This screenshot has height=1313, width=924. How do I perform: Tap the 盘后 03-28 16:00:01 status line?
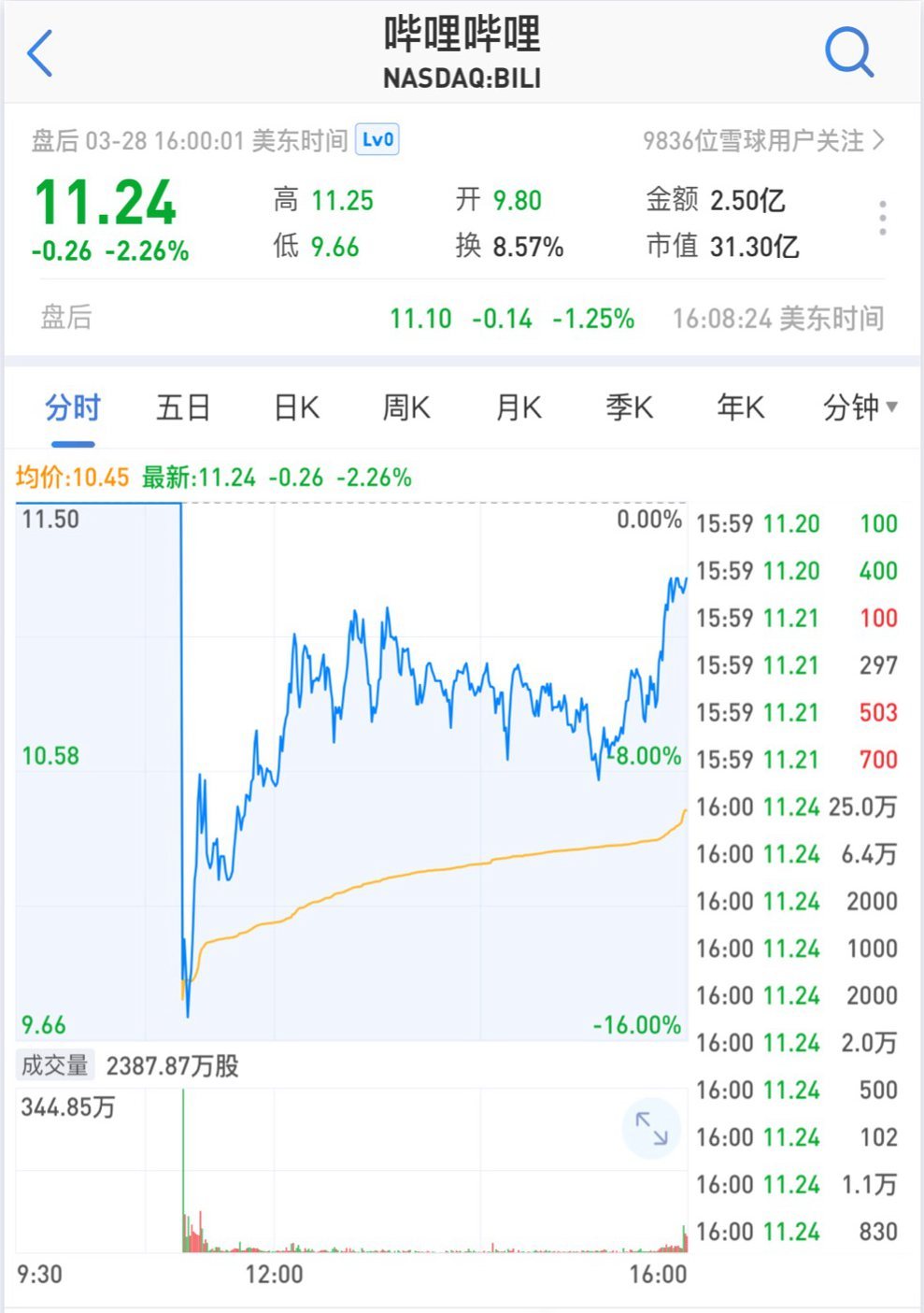tap(190, 141)
